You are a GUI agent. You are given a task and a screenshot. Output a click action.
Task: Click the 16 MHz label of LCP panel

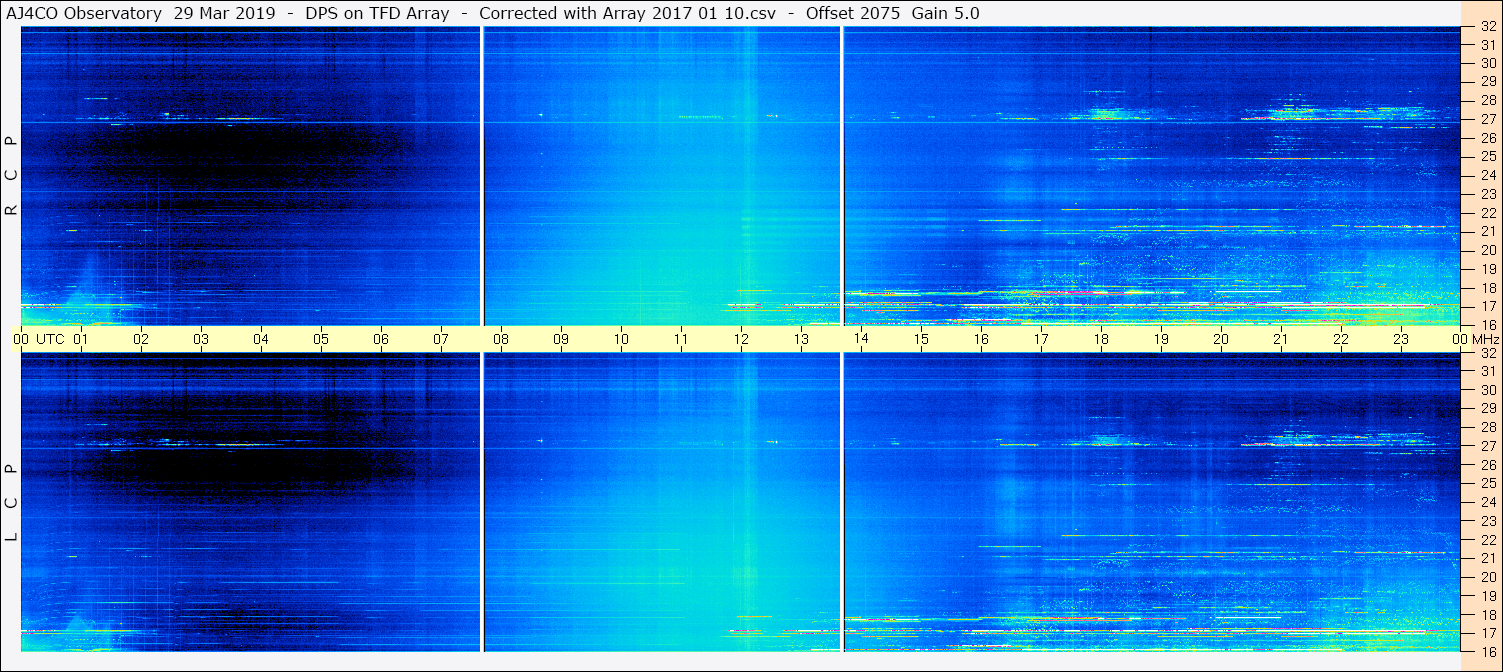[1487, 651]
